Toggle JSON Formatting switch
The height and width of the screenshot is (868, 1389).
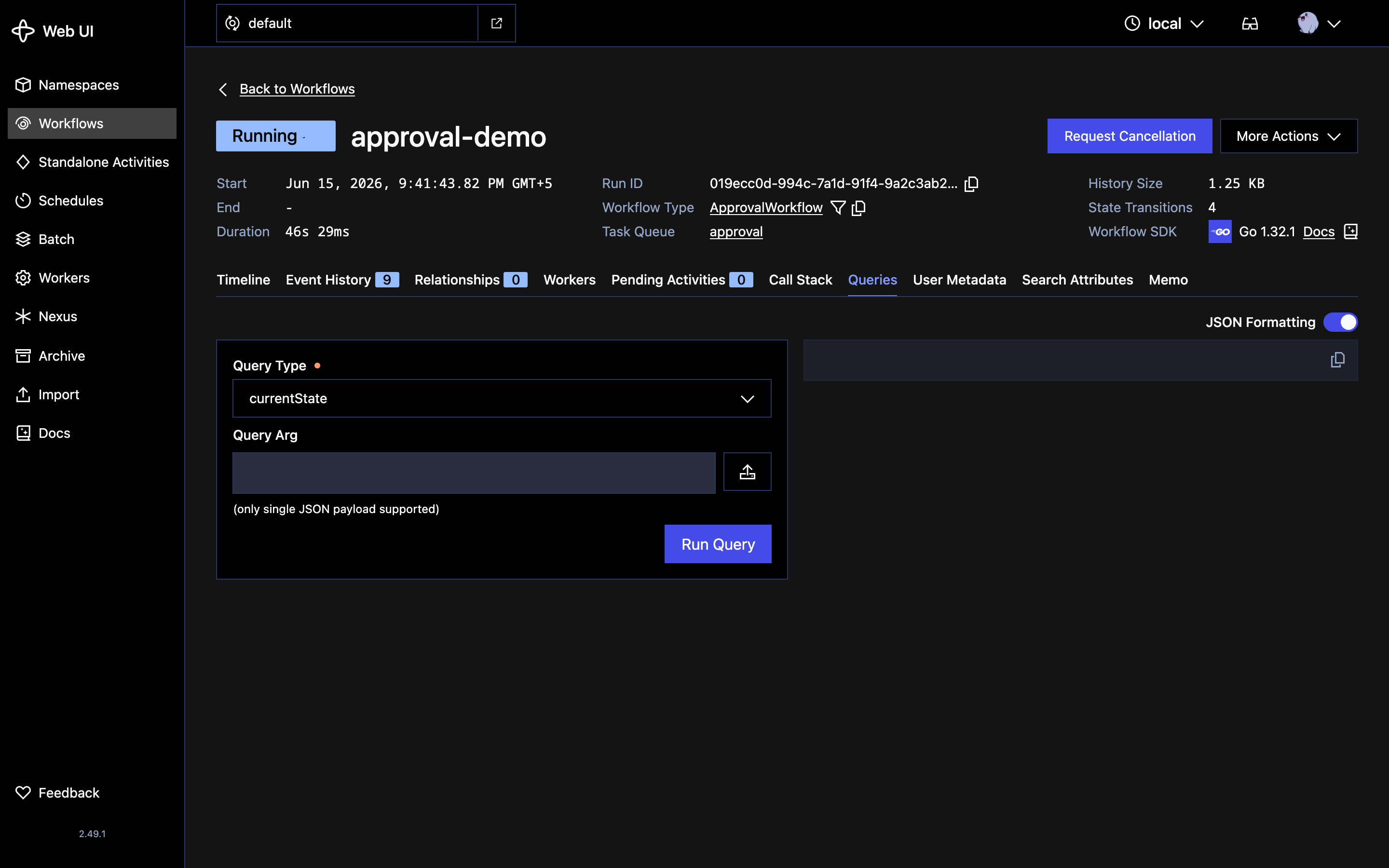(x=1340, y=322)
